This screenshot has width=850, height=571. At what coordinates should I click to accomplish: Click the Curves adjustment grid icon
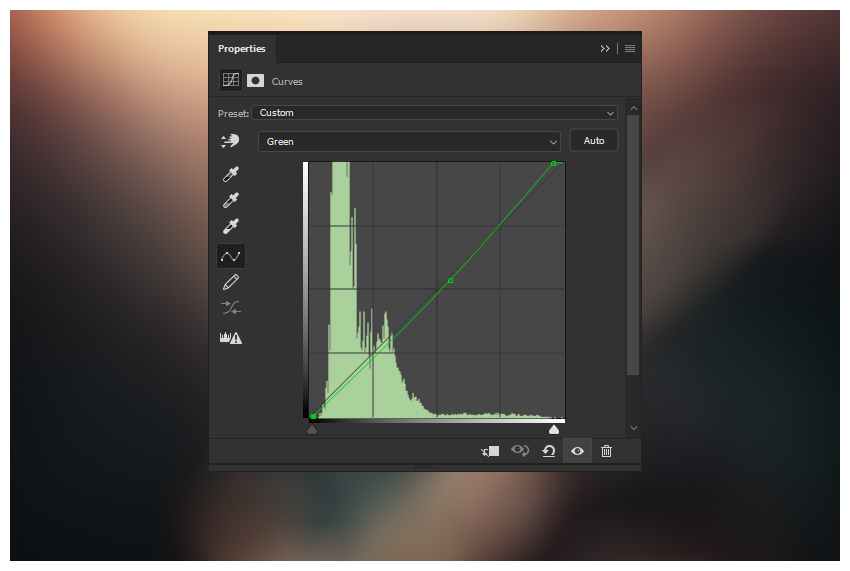(231, 80)
